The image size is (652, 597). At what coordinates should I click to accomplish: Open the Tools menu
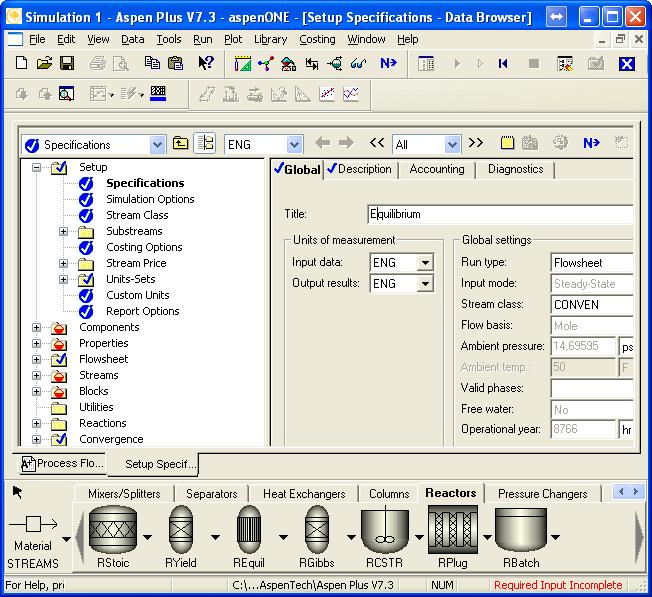pyautogui.click(x=169, y=39)
